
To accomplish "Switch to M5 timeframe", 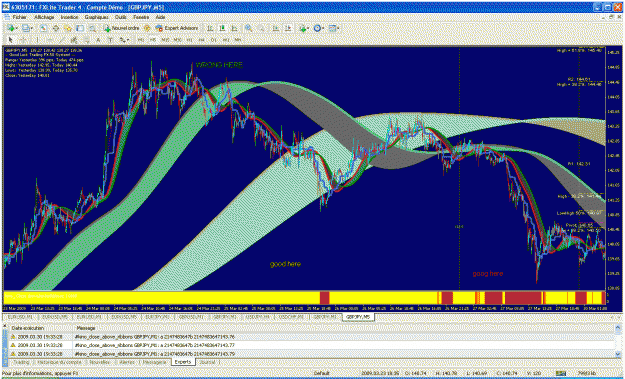I will (152, 40).
